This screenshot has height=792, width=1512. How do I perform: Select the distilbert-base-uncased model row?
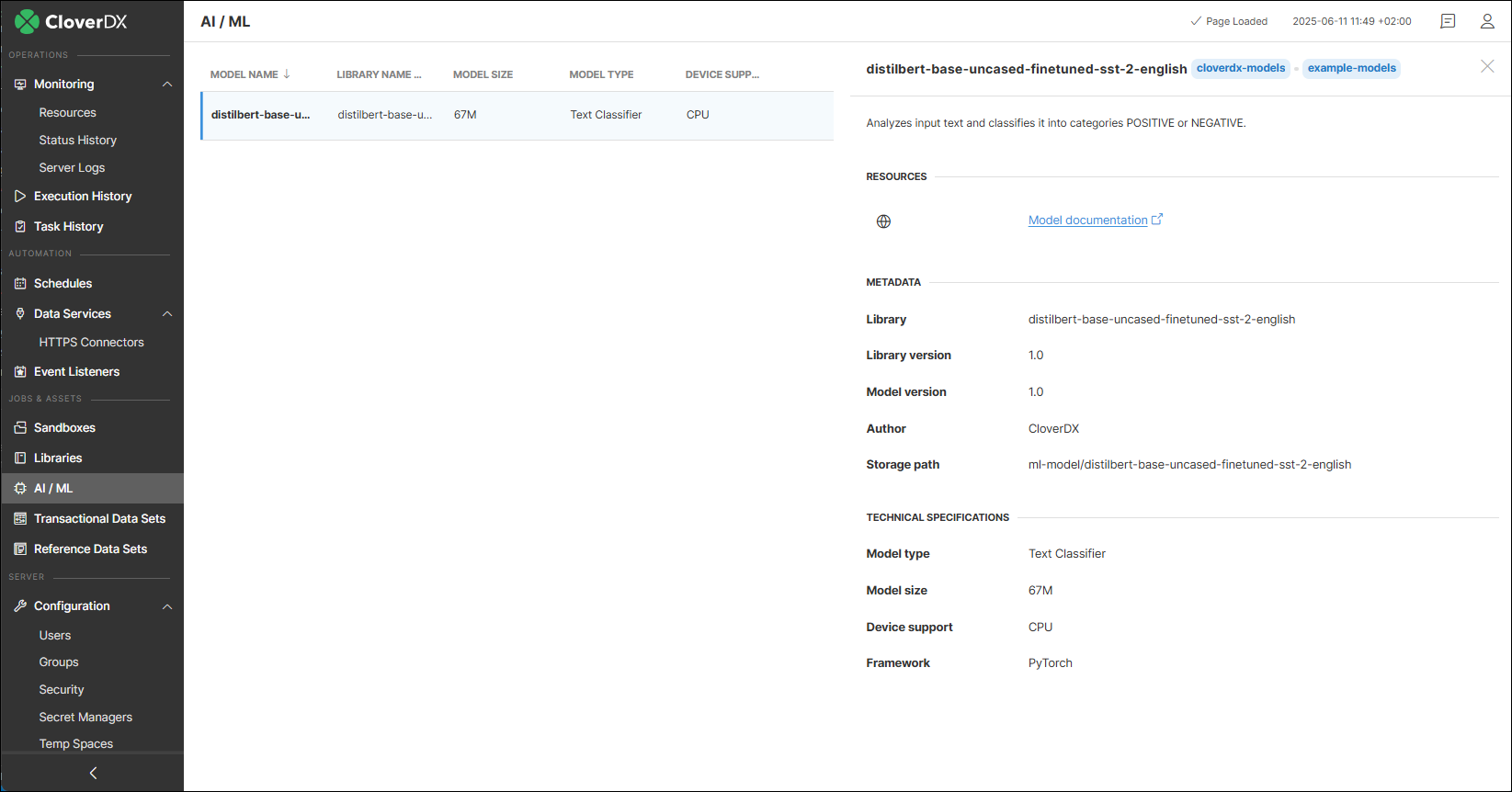(517, 116)
